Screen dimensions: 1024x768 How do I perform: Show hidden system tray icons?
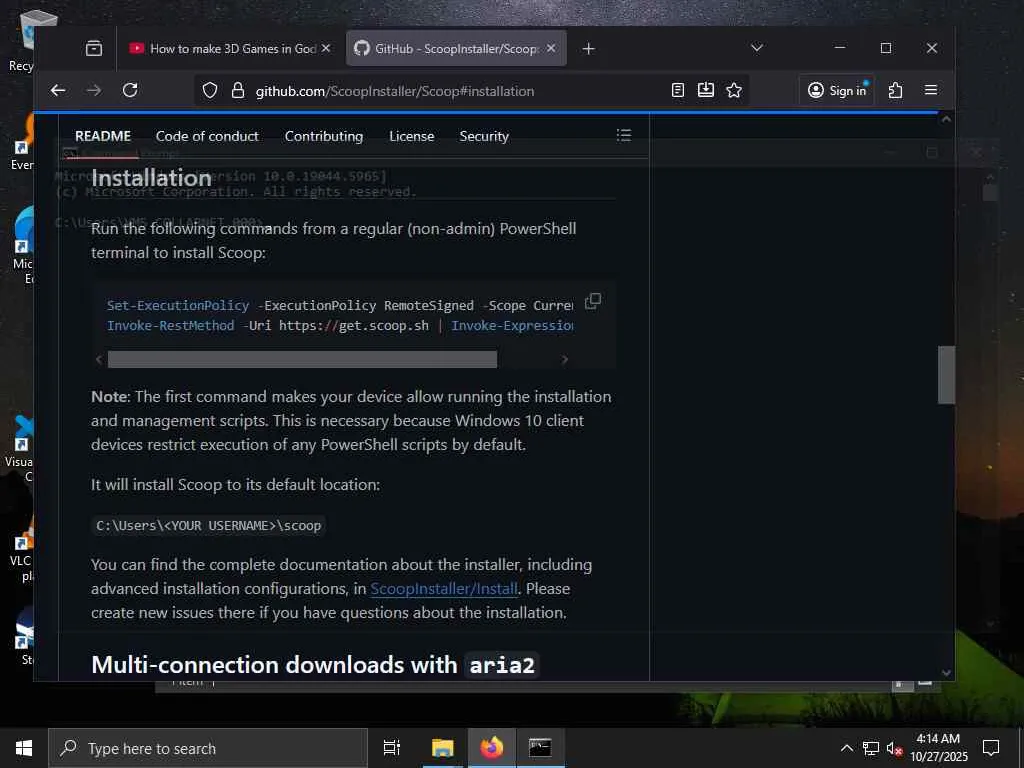[846, 748]
